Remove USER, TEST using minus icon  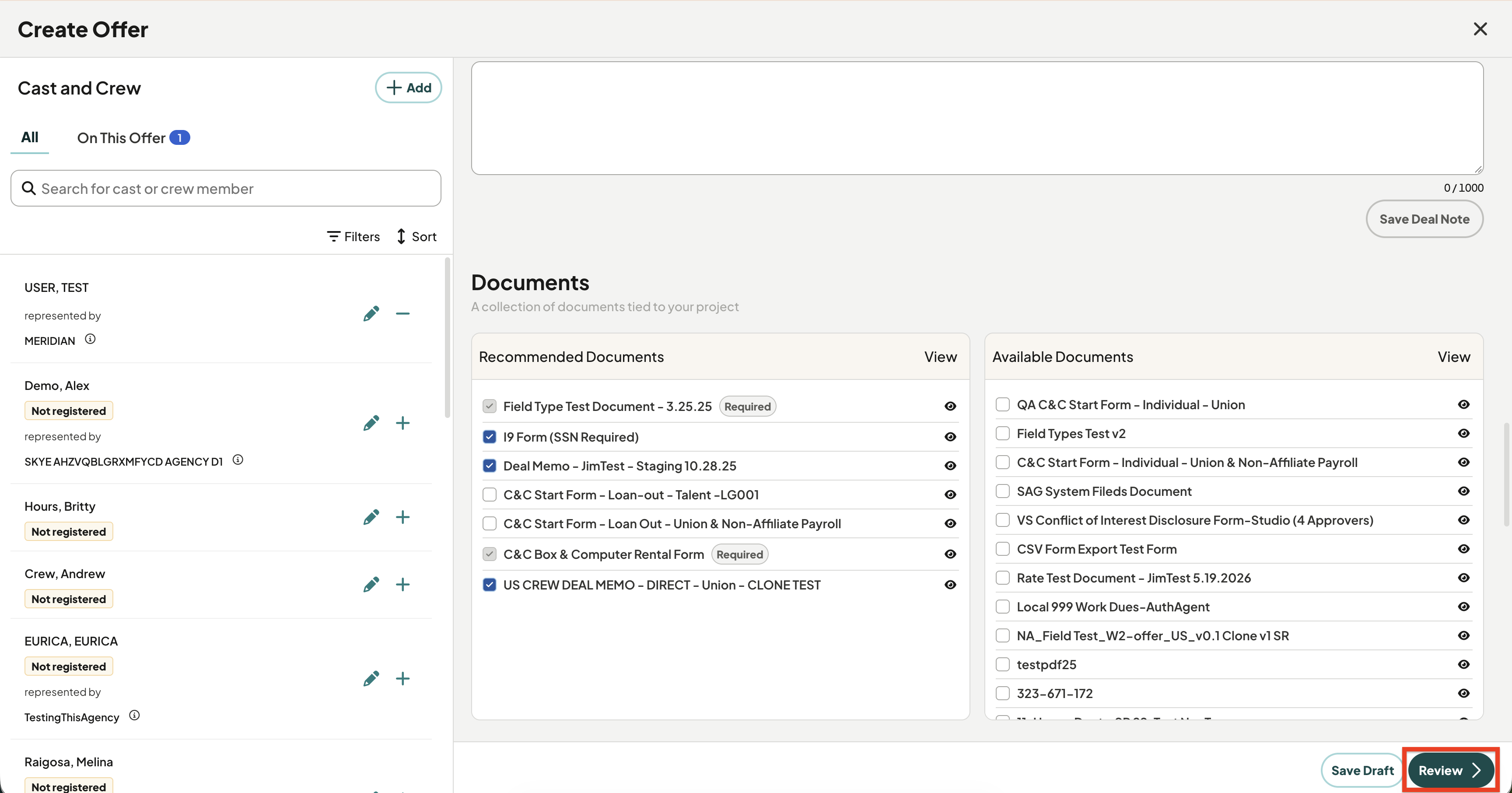402,314
